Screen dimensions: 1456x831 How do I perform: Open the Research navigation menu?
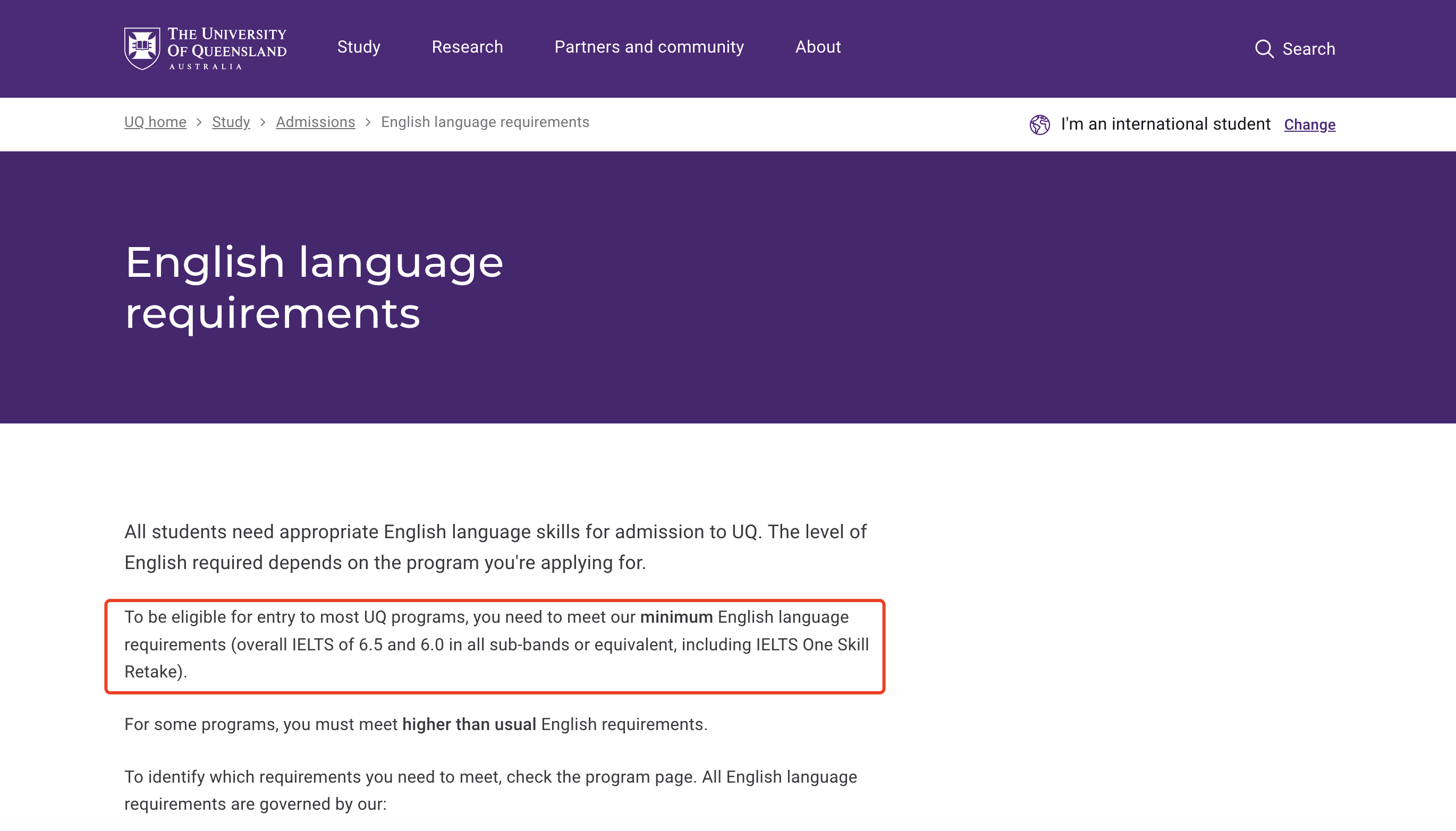pyautogui.click(x=467, y=47)
